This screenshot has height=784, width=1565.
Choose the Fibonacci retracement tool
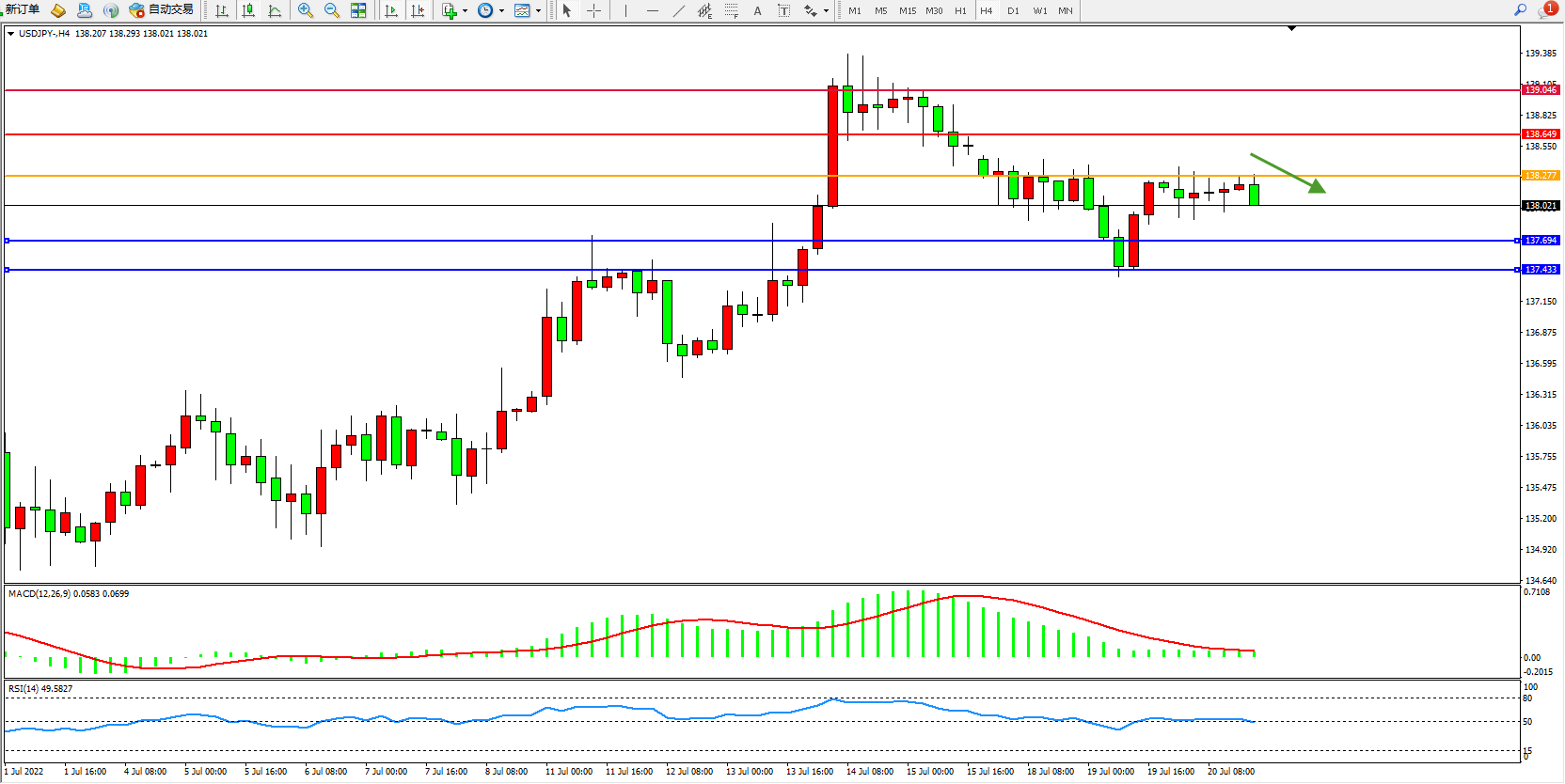[x=731, y=10]
